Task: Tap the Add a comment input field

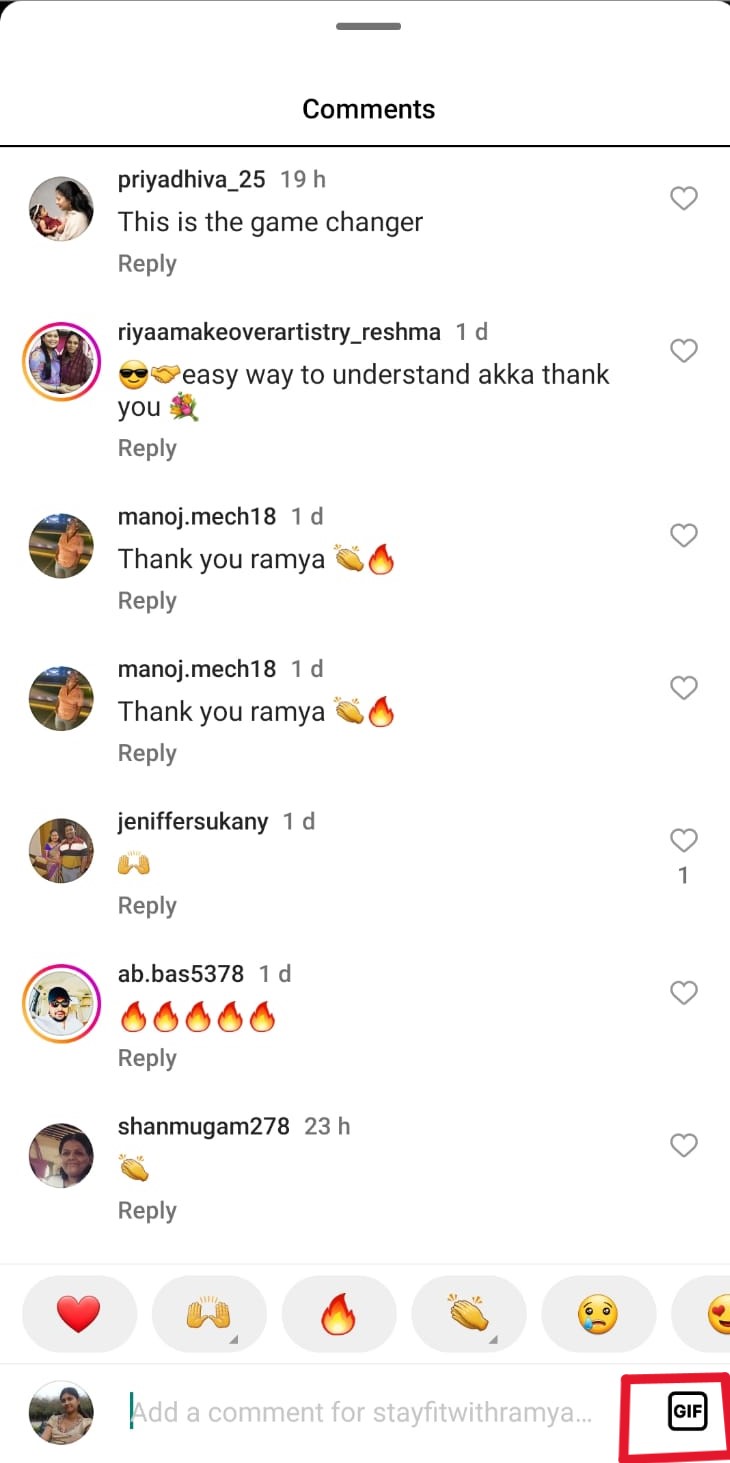Action: [360, 1413]
